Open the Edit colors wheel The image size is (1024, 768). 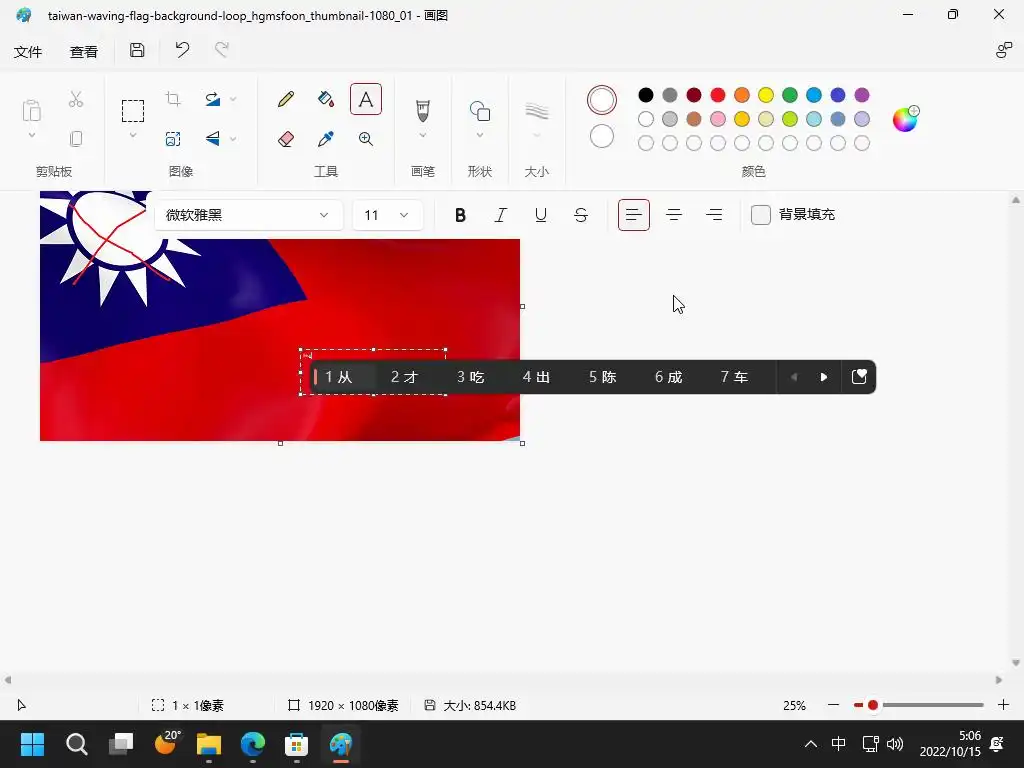[x=905, y=119]
